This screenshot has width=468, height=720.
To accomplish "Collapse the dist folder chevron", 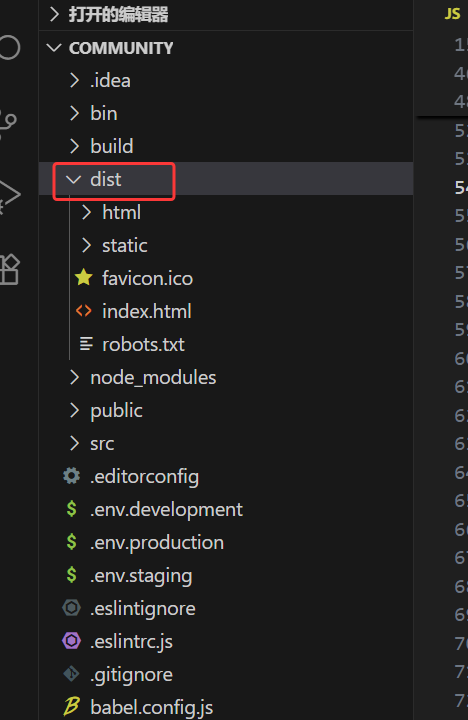I will coord(73,180).
